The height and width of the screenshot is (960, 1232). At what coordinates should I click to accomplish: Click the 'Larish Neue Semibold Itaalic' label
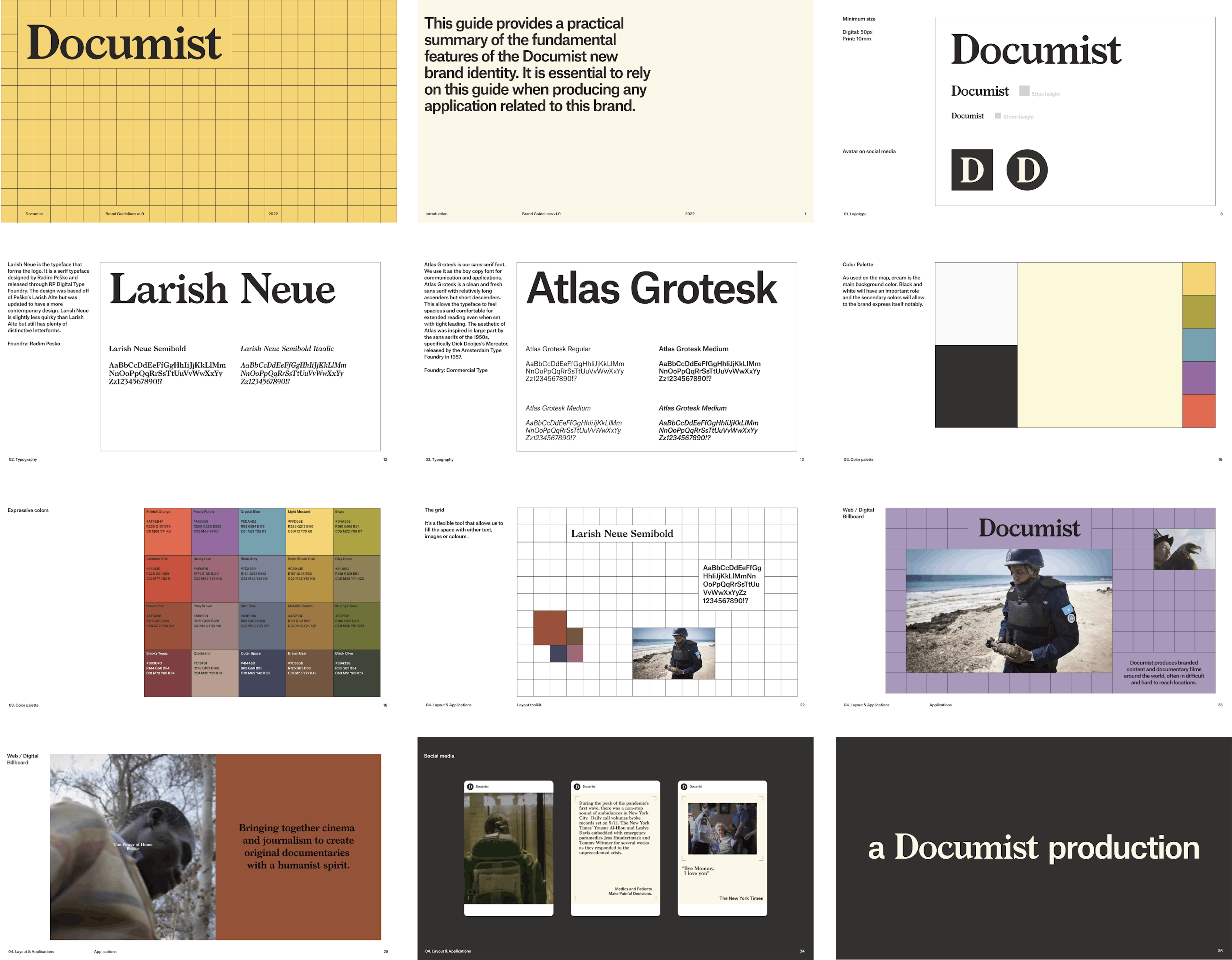(x=287, y=348)
